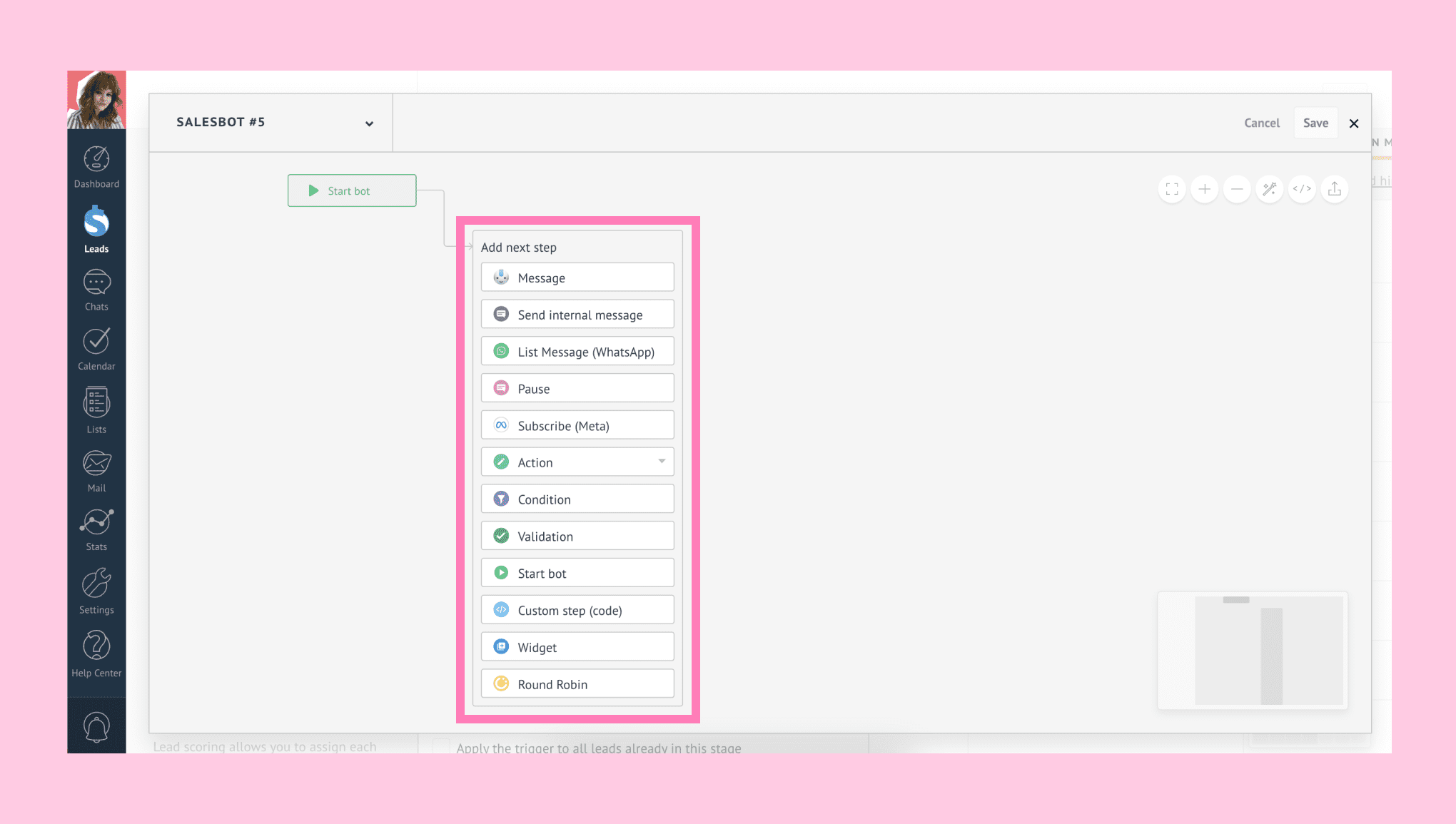The image size is (1456, 824).
Task: Open Calendar from the sidebar
Action: click(x=96, y=349)
